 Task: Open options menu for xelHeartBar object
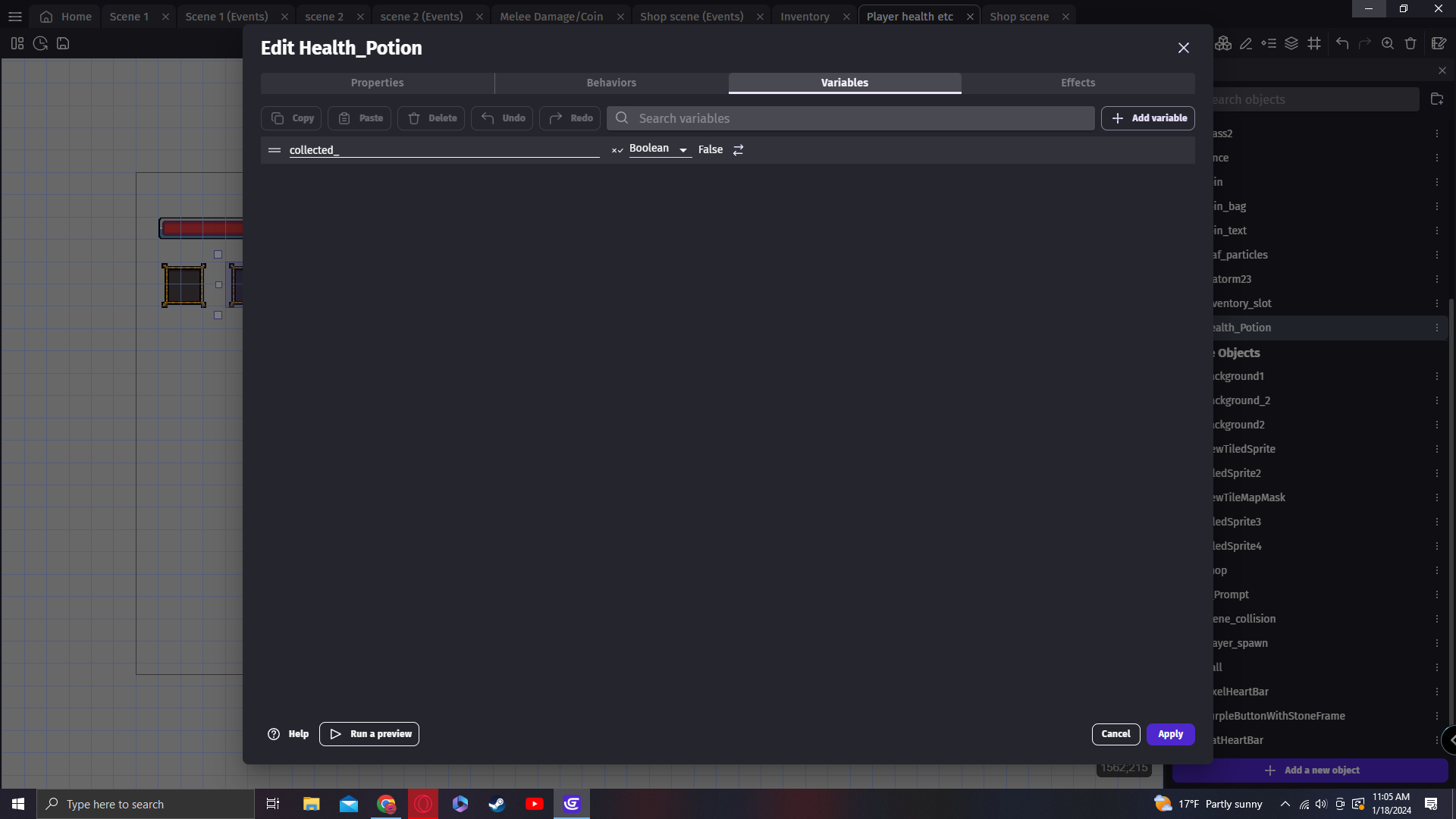click(1437, 692)
